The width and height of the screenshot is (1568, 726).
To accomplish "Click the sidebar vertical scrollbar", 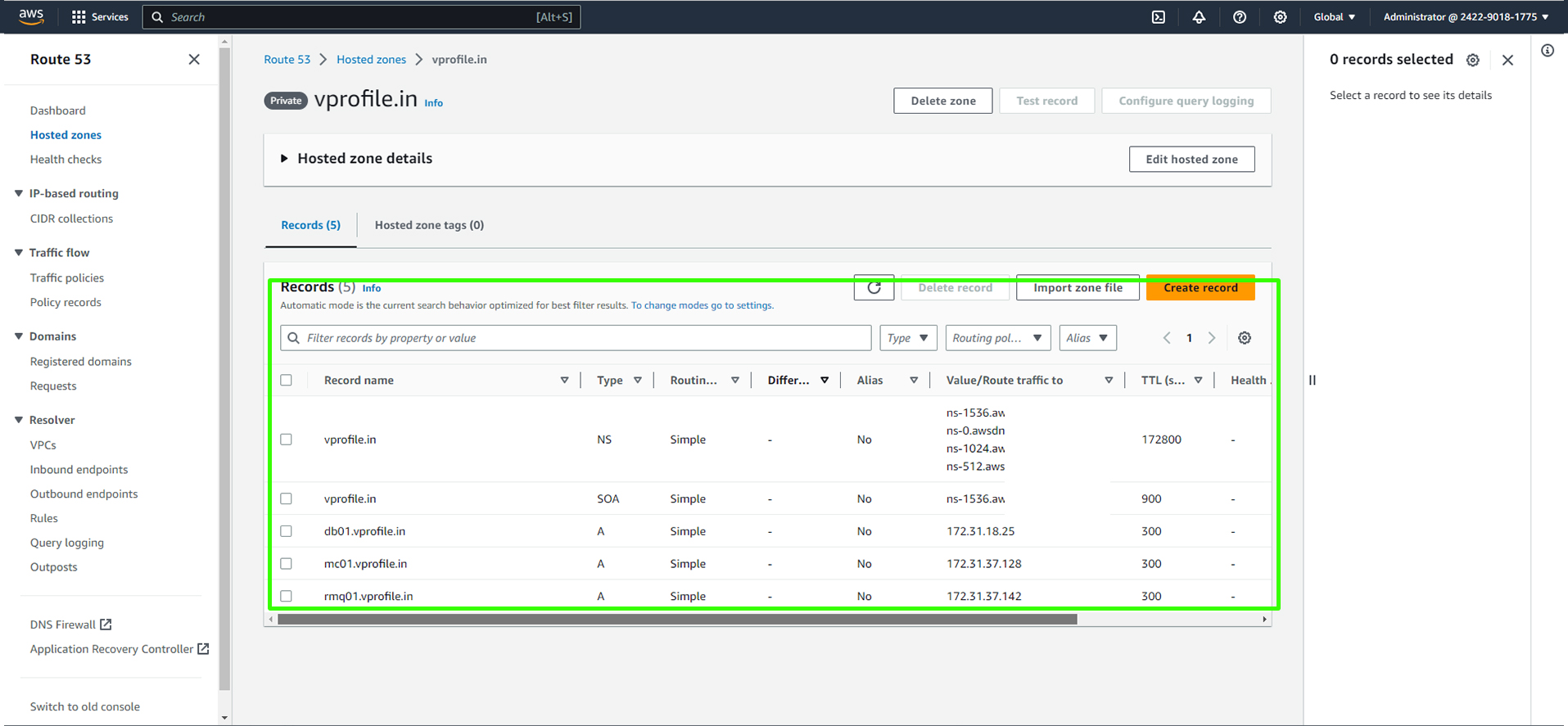I will point(225,368).
